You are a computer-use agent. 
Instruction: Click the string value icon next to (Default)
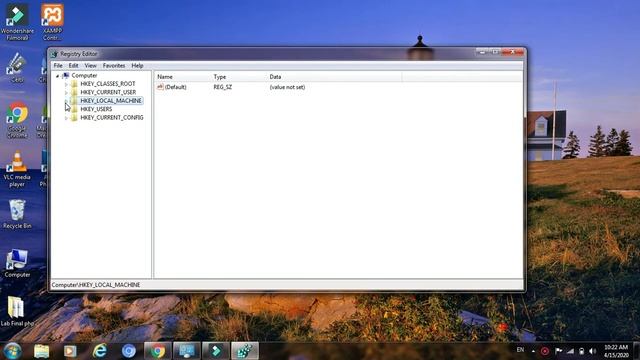click(x=160, y=87)
